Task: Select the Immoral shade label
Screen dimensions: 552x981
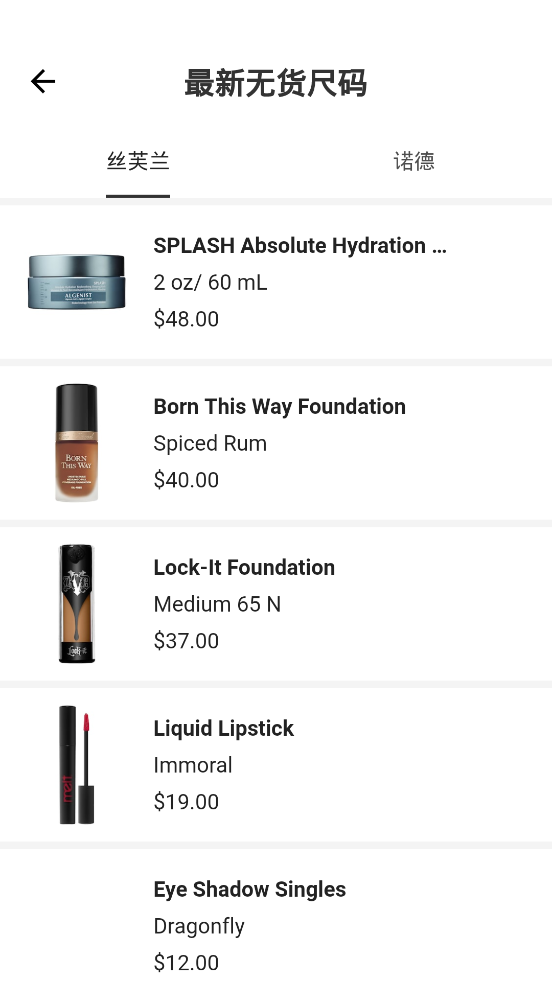Action: (x=193, y=765)
